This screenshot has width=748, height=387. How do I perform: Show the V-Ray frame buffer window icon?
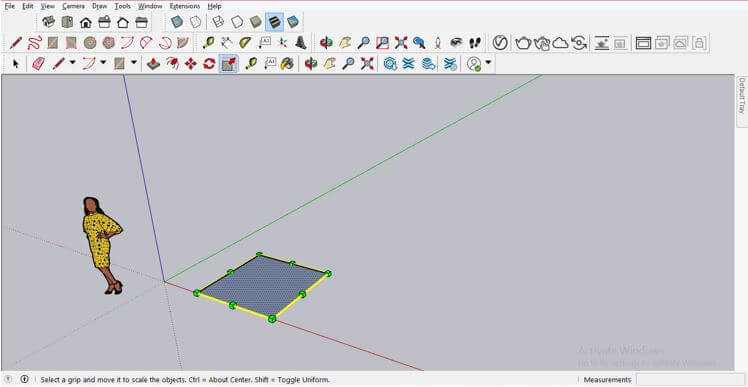pos(643,43)
